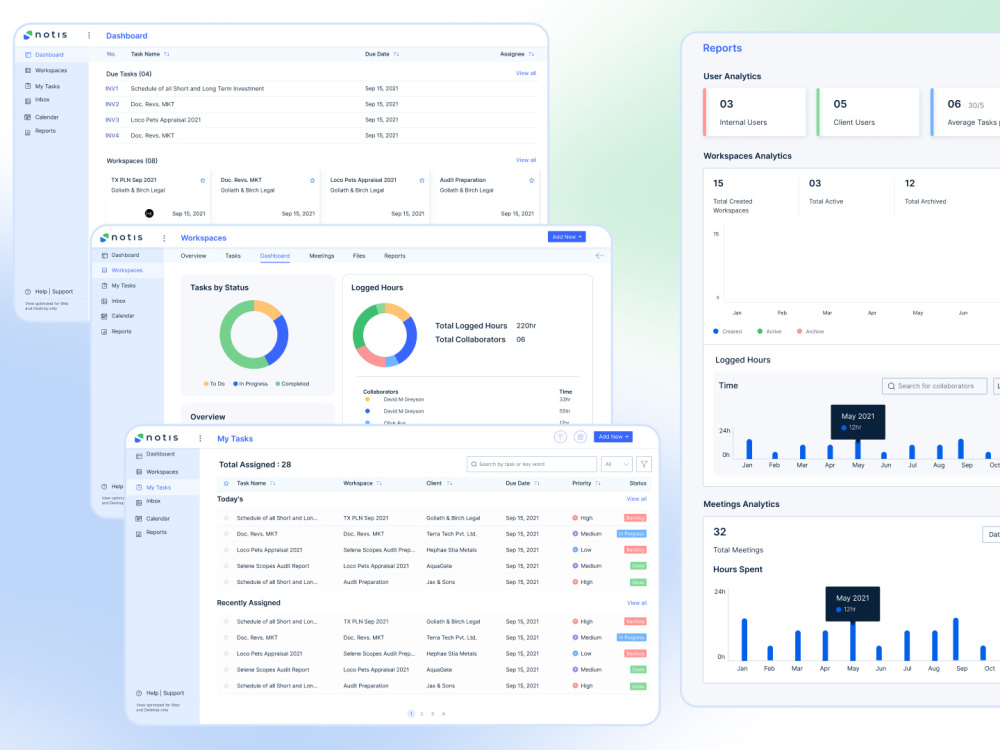Click Created legend dot in Workspaces Analytics

[x=716, y=332]
